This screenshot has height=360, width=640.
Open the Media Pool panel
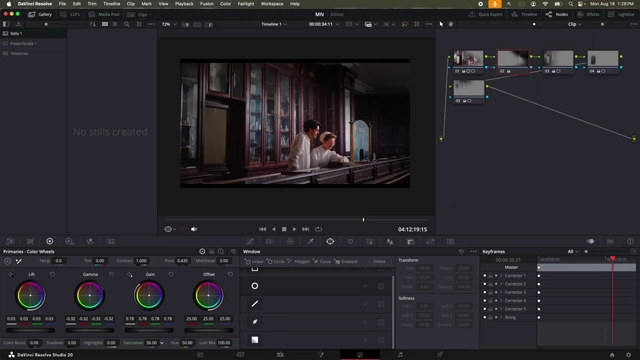pos(104,14)
